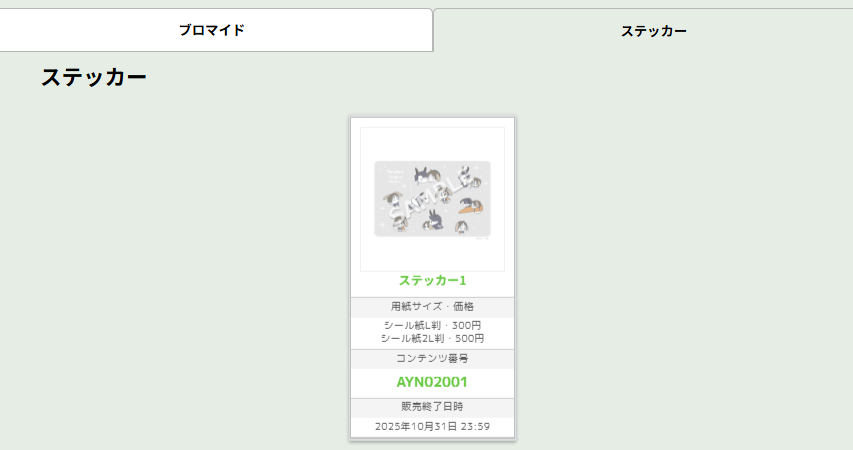This screenshot has height=450, width=853.
Task: Click the 2025年10月31日 23:59 end date
Action: point(432,427)
